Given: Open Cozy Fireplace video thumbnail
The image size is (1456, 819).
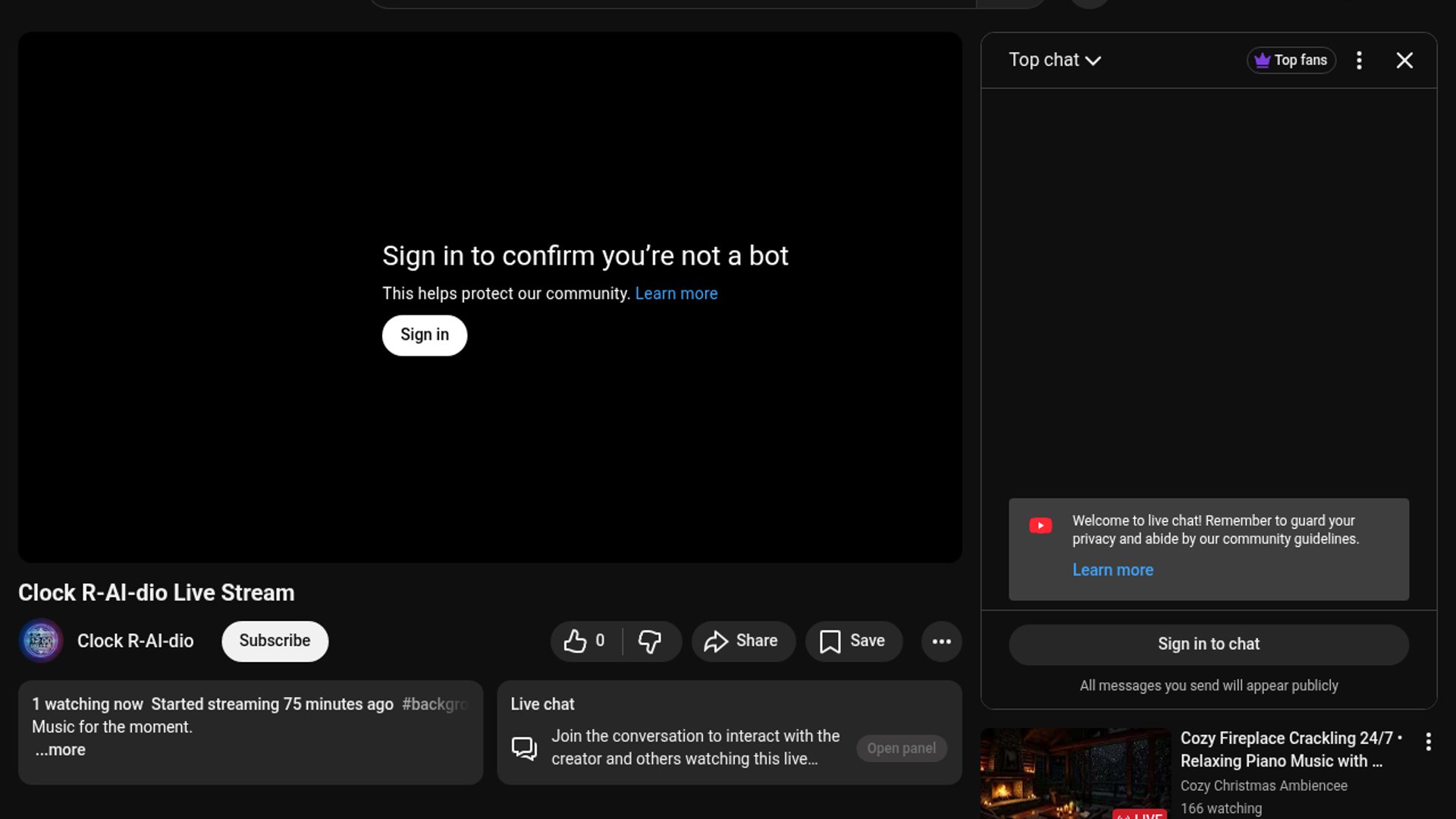Looking at the screenshot, I should (1075, 773).
